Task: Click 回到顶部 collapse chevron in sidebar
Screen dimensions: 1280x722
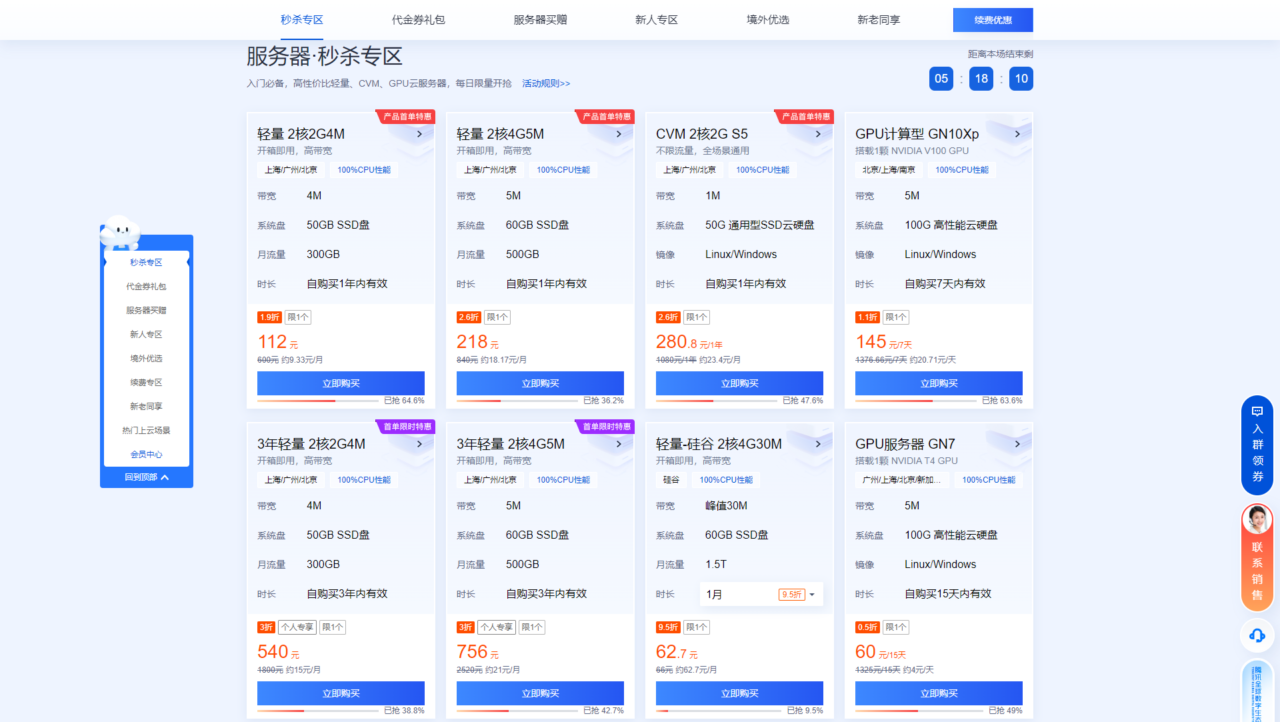Action: [x=165, y=478]
